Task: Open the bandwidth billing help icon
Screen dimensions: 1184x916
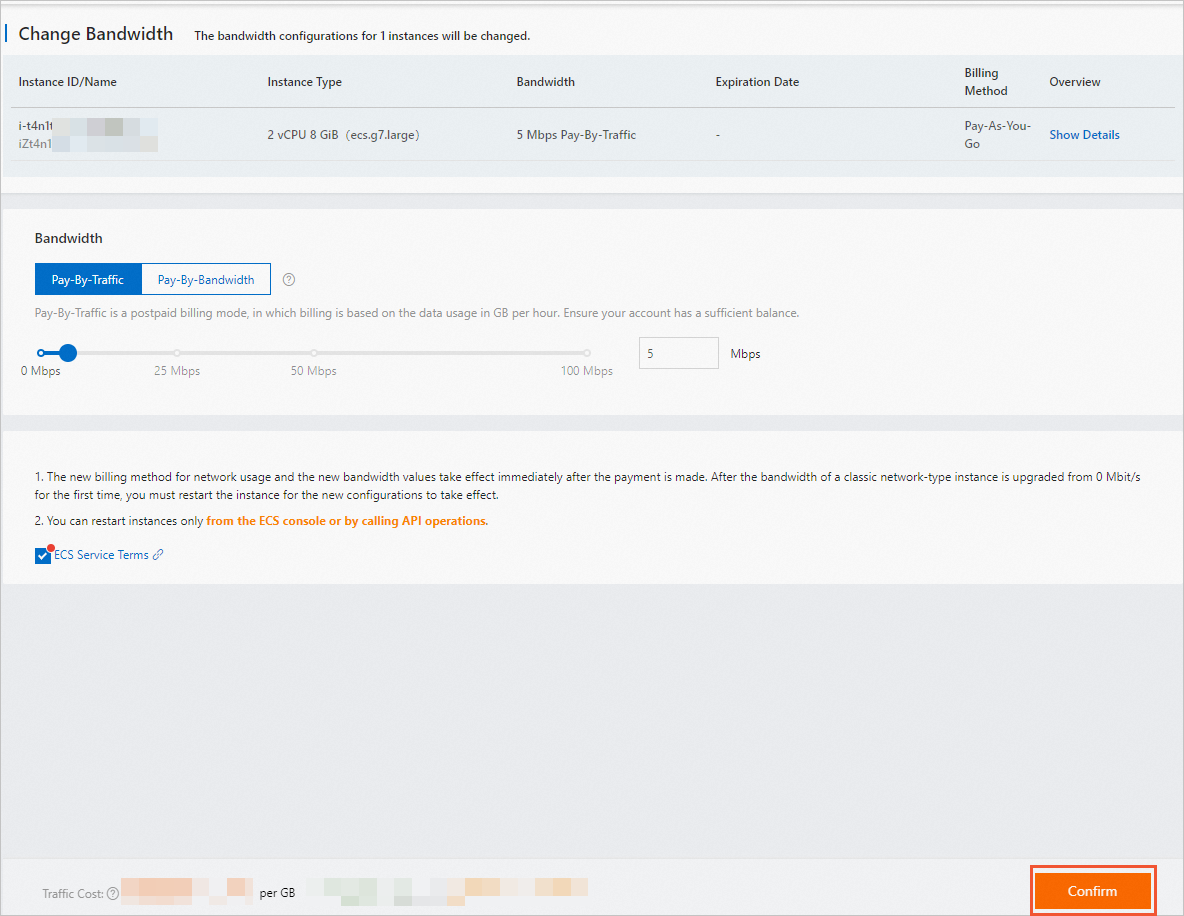Action: coord(288,280)
